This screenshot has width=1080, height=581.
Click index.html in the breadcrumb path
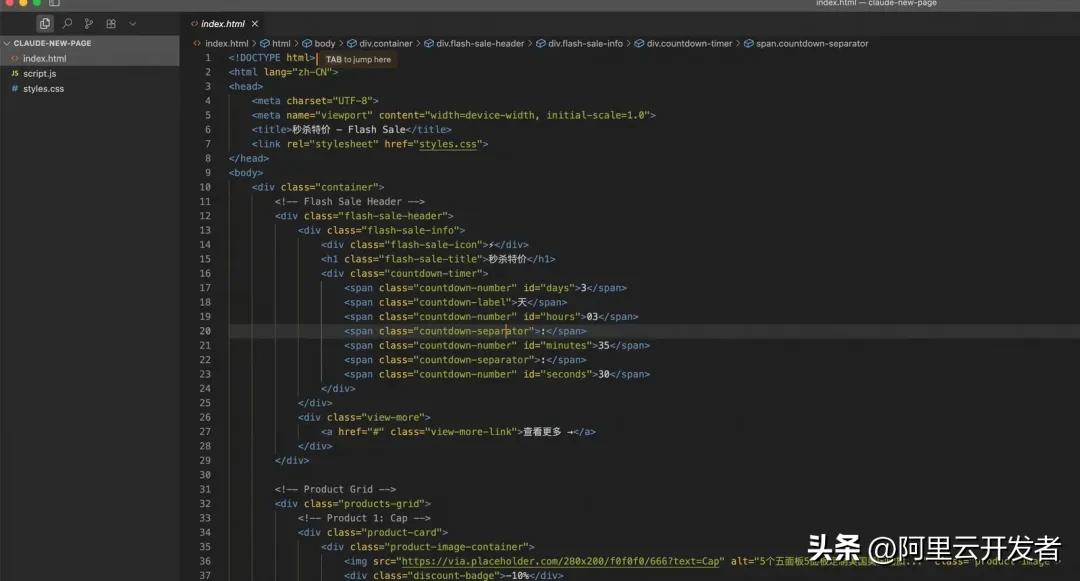point(227,43)
